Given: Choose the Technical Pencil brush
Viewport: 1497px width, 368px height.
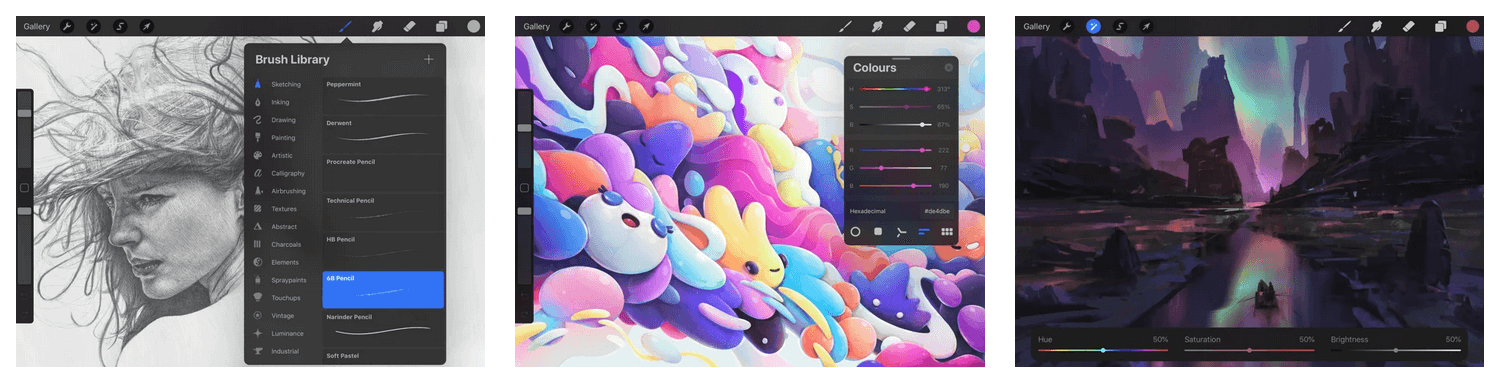Looking at the screenshot, I should pos(384,213).
